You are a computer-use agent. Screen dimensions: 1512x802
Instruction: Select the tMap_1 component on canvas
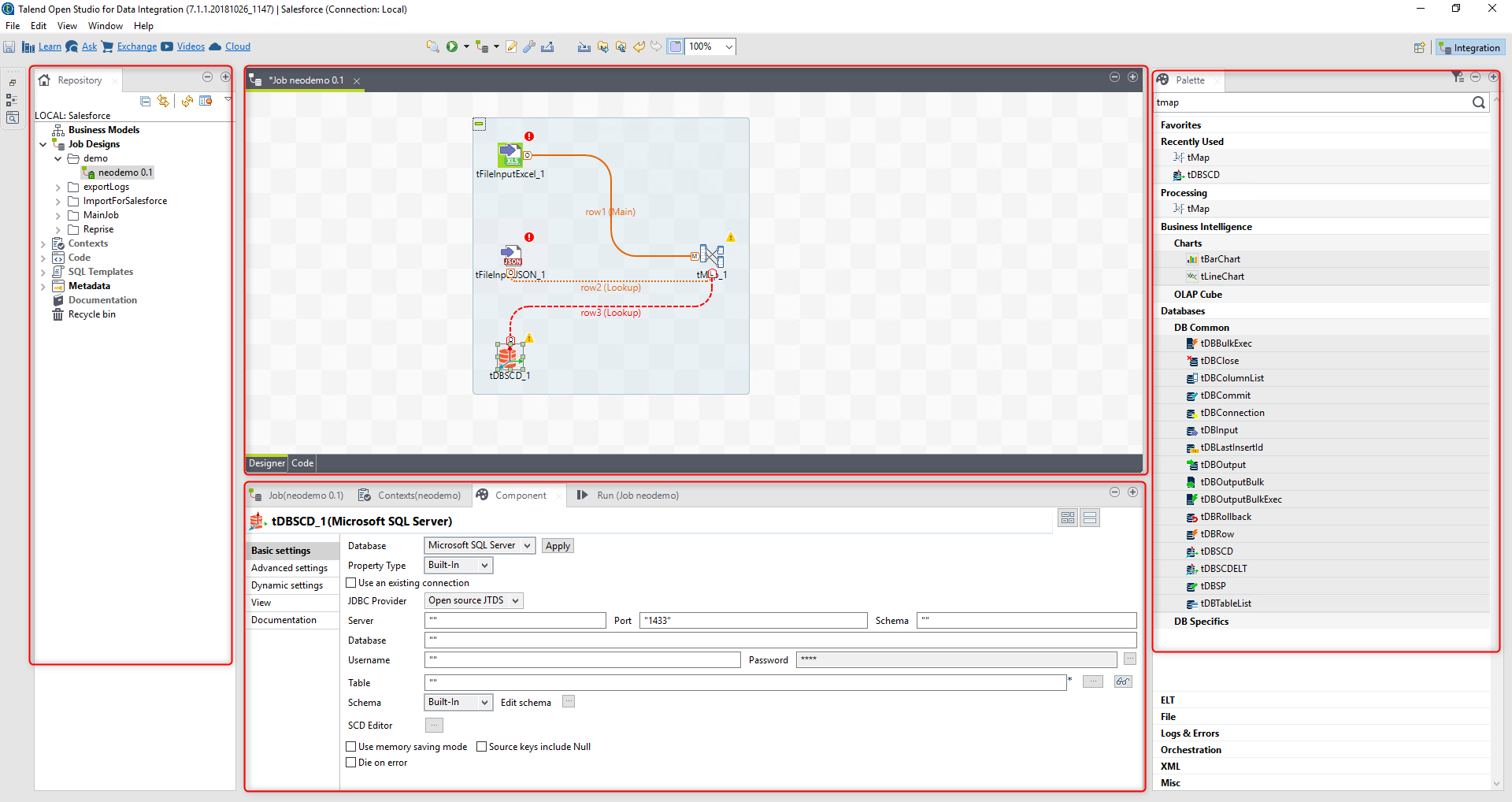(712, 256)
